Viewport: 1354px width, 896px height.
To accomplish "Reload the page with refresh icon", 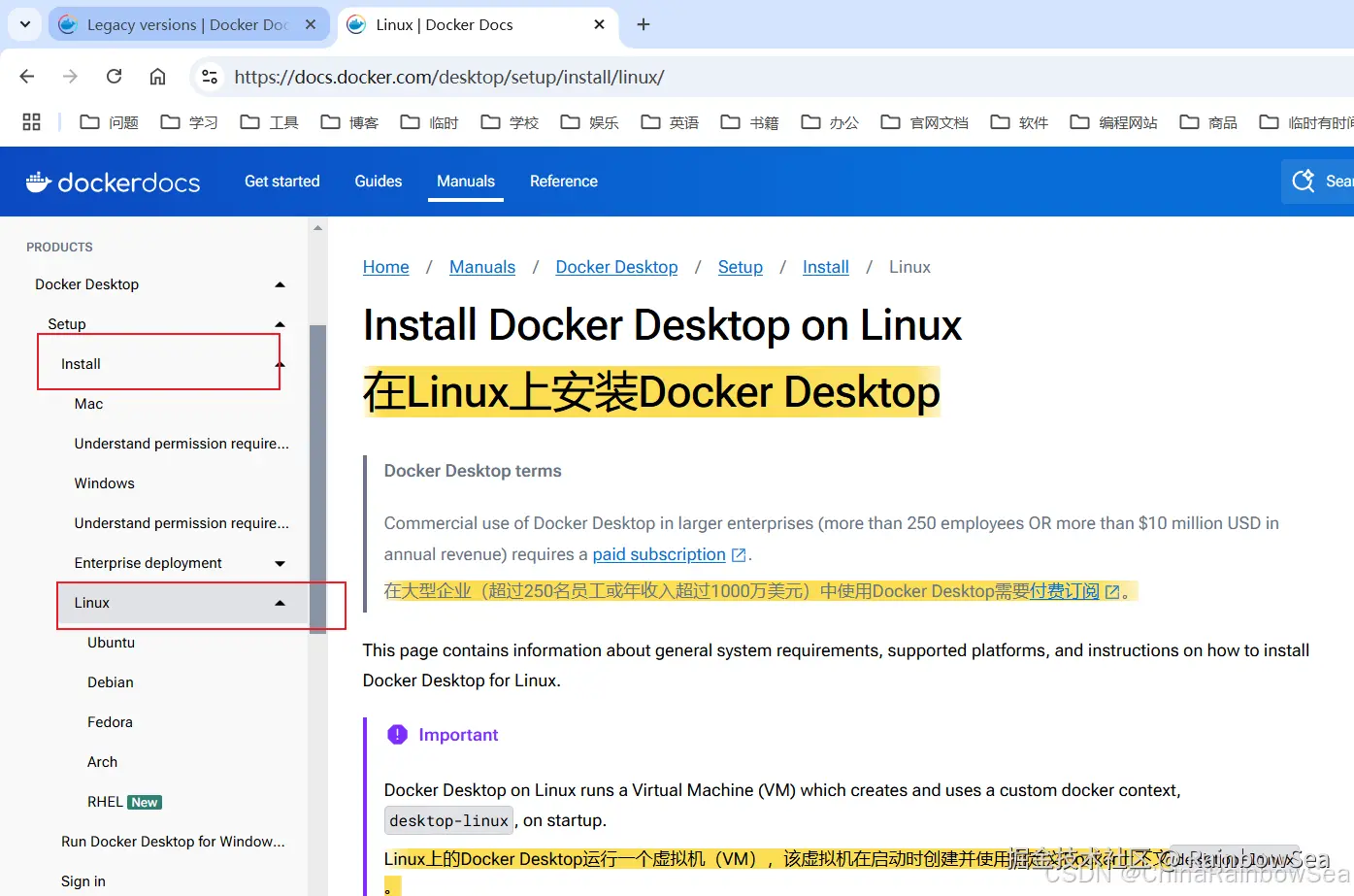I will click(114, 77).
